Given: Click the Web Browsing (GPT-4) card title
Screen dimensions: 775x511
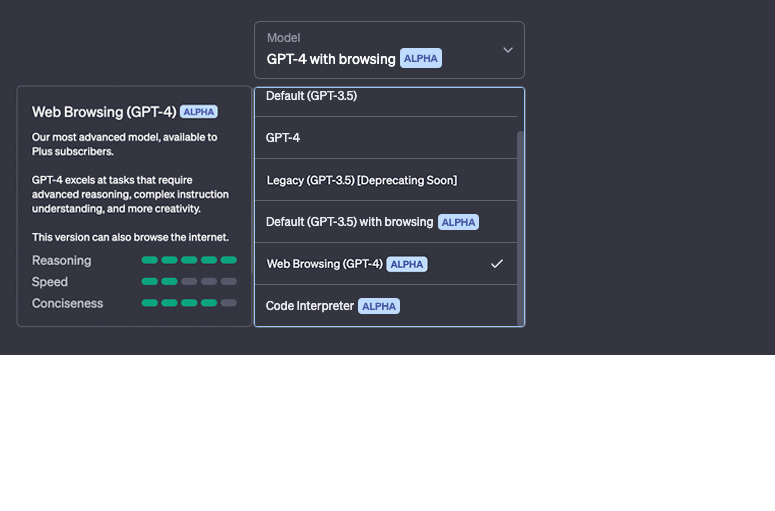Looking at the screenshot, I should click(x=104, y=112).
